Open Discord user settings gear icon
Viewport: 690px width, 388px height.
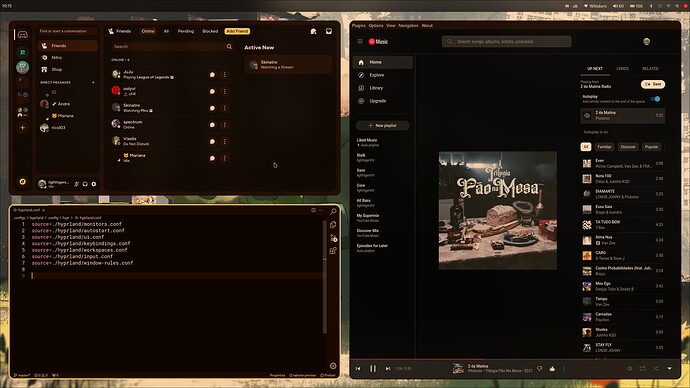94,184
